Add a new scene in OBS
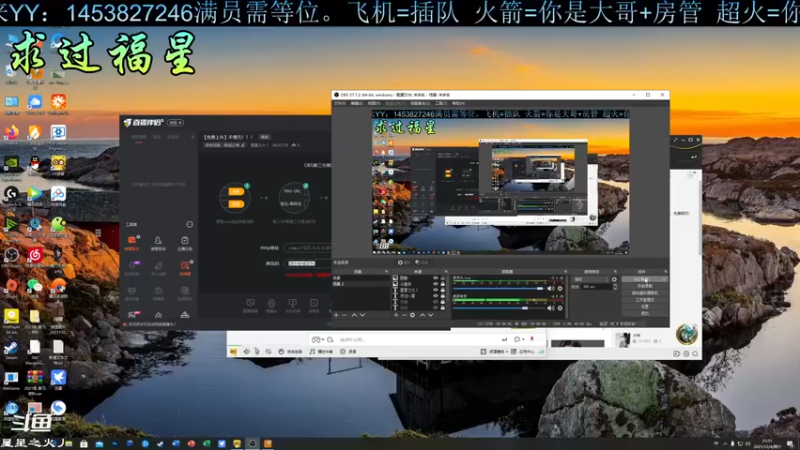The height and width of the screenshot is (450, 800). (x=336, y=315)
